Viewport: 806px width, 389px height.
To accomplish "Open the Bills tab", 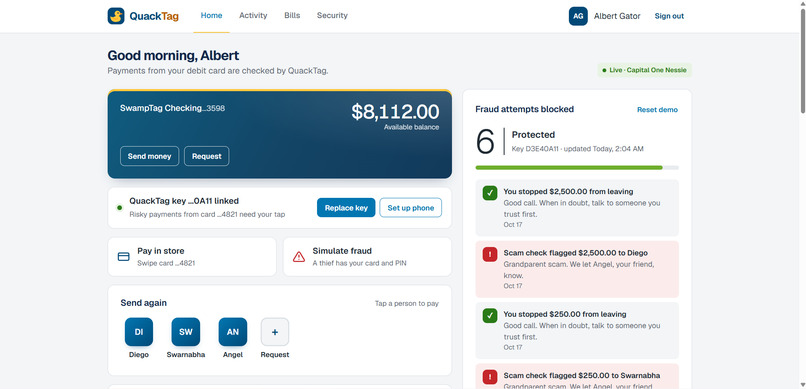I will tap(292, 15).
